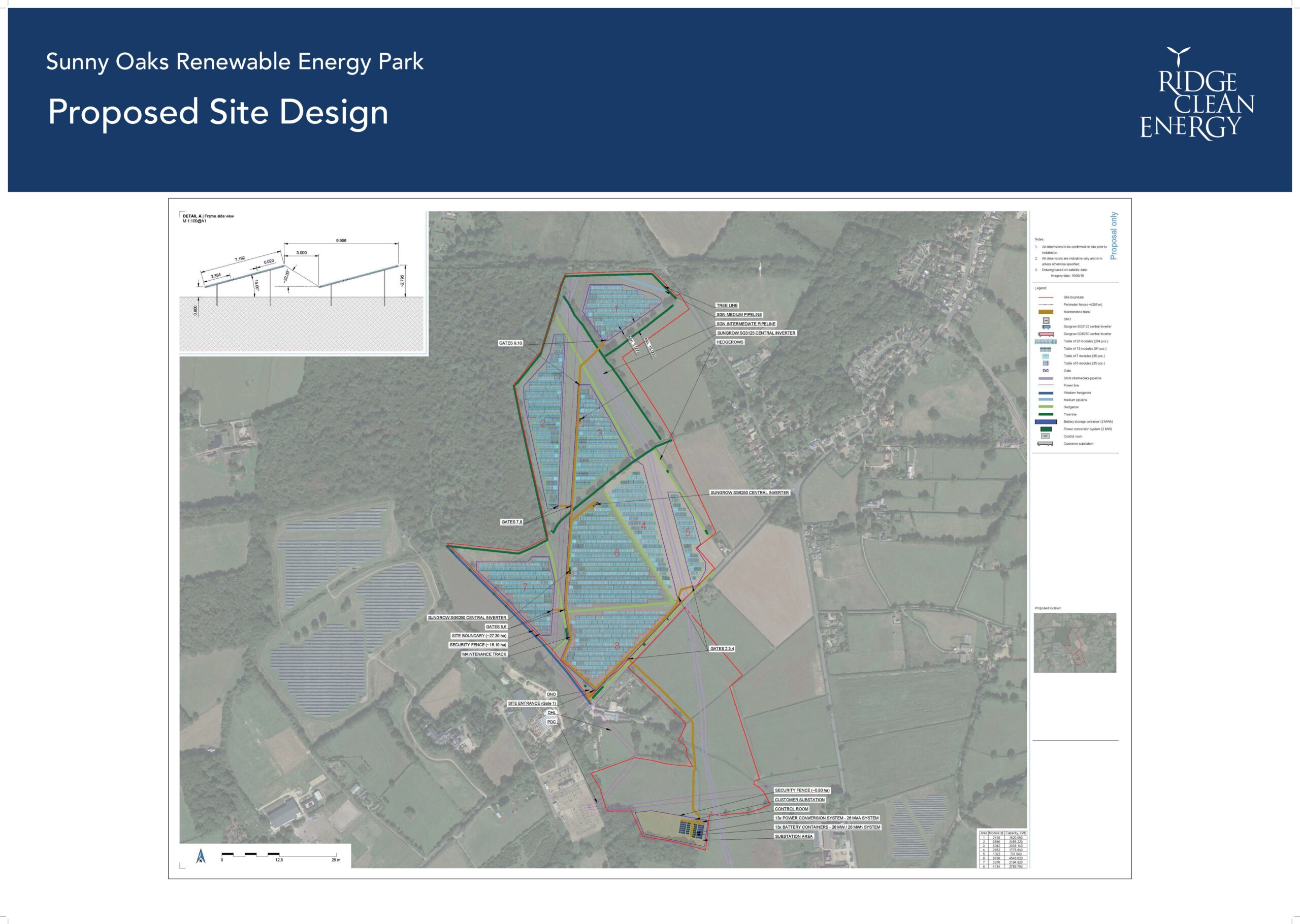Click the Proposed location inset map
Image resolution: width=1300 pixels, height=924 pixels.
tap(1075, 642)
